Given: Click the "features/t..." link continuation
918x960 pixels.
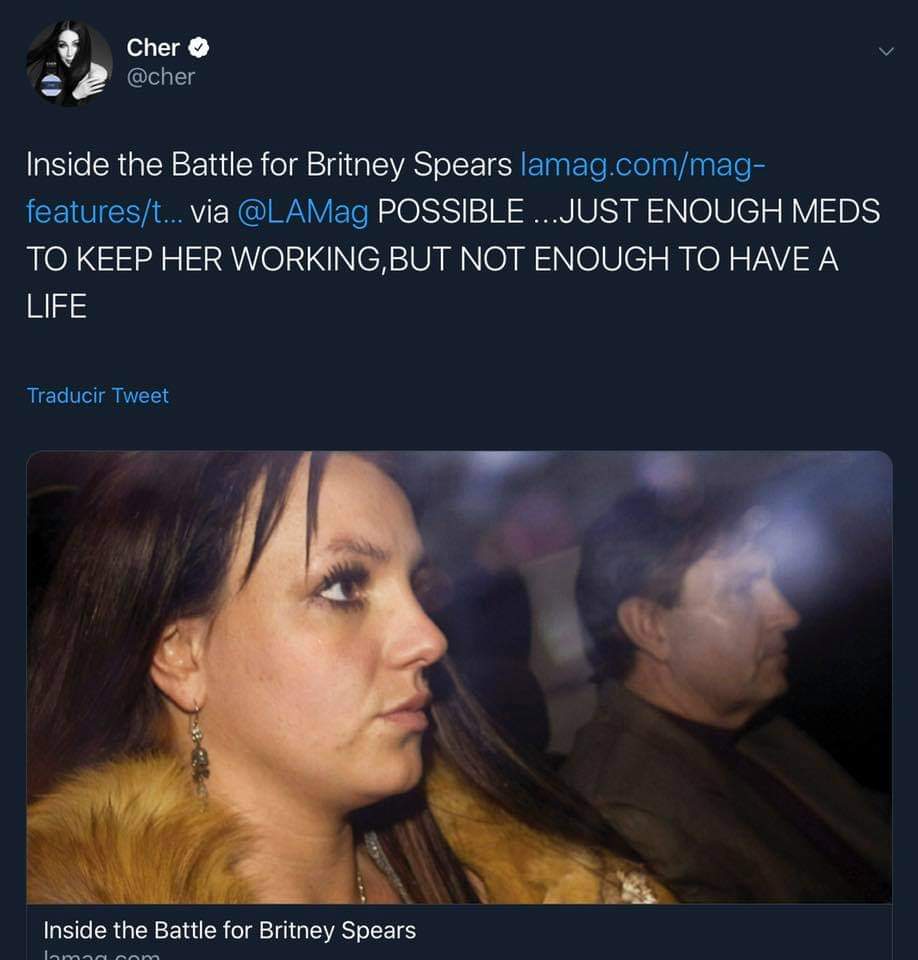Looking at the screenshot, I should [x=104, y=211].
